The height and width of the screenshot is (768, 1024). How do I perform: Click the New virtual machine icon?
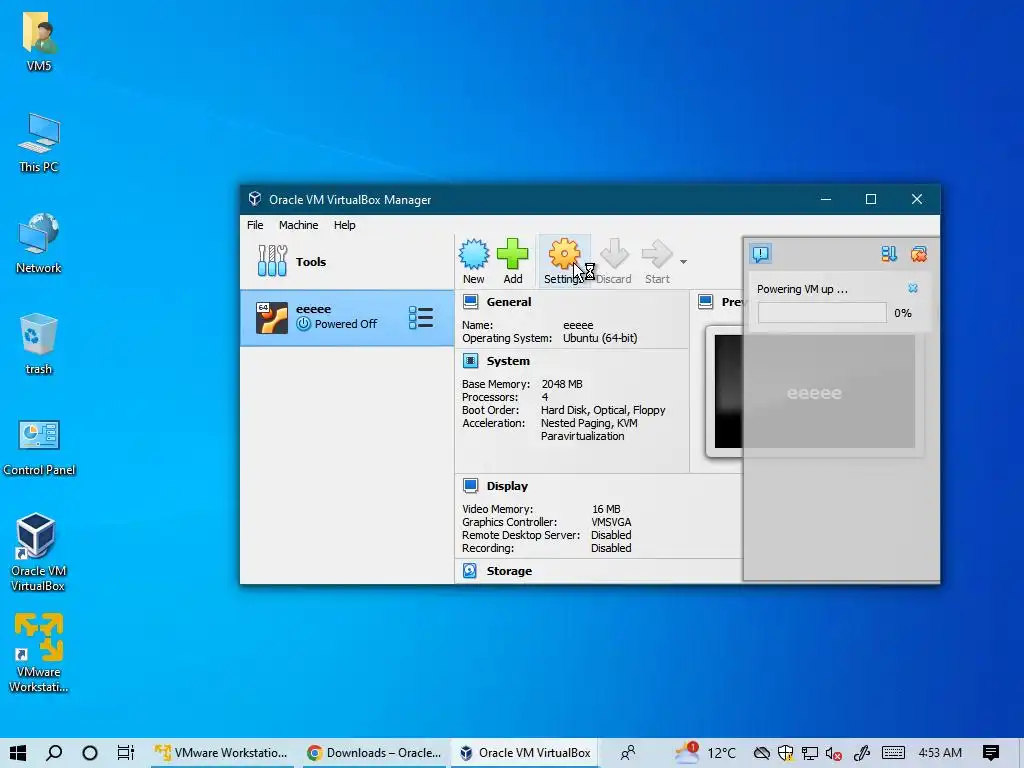coord(473,254)
